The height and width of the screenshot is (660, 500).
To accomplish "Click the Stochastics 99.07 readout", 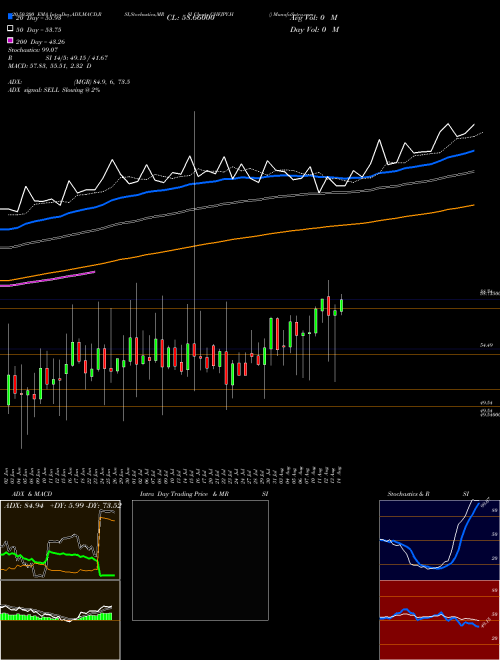I will click(33, 50).
